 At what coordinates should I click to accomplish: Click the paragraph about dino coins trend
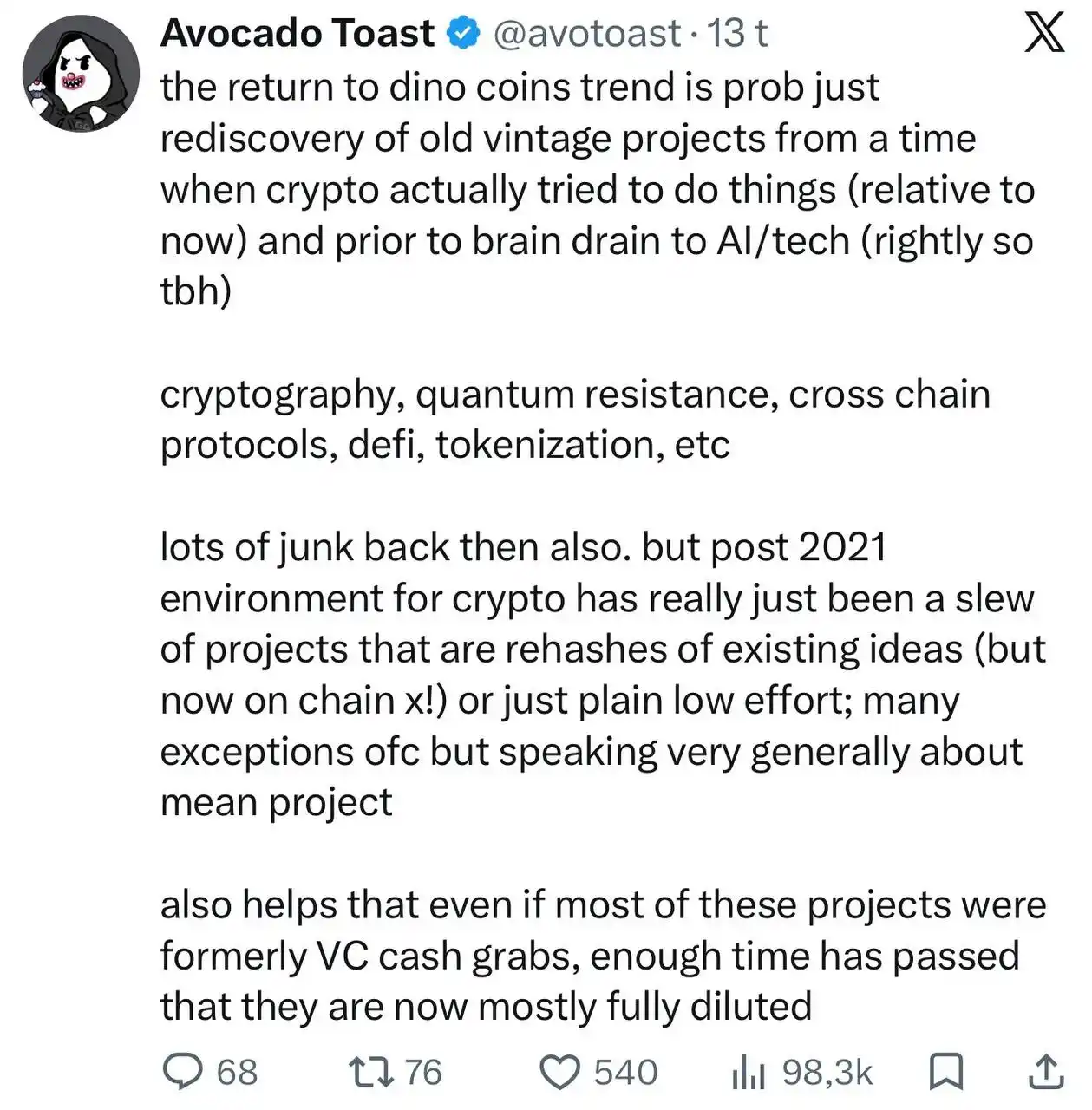598,189
